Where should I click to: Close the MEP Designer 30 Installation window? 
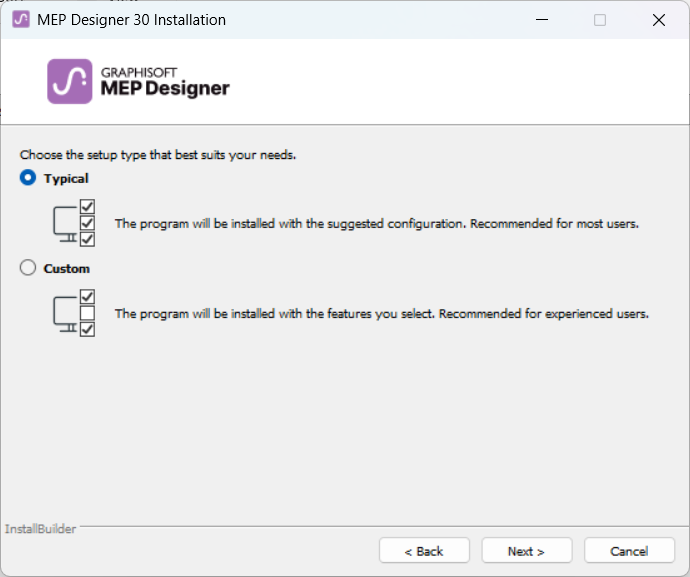[x=659, y=20]
